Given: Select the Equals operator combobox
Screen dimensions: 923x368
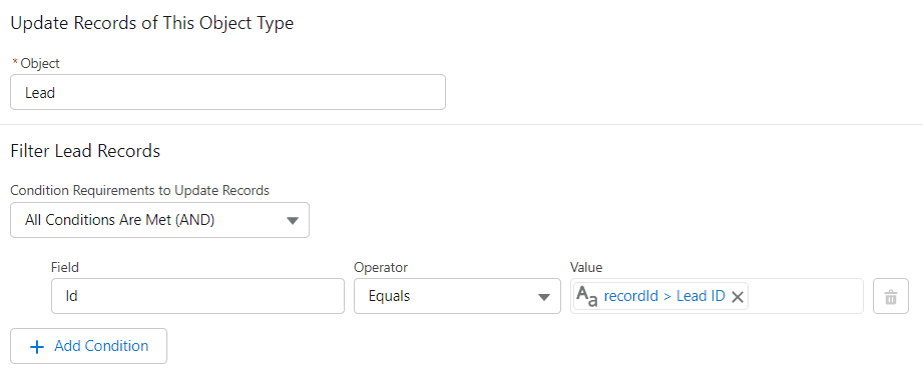Looking at the screenshot, I should (x=457, y=296).
